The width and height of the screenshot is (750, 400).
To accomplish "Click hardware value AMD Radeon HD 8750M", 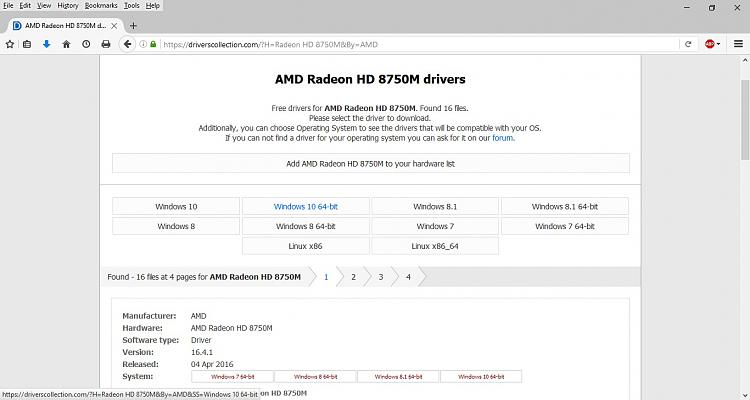I will 232,328.
